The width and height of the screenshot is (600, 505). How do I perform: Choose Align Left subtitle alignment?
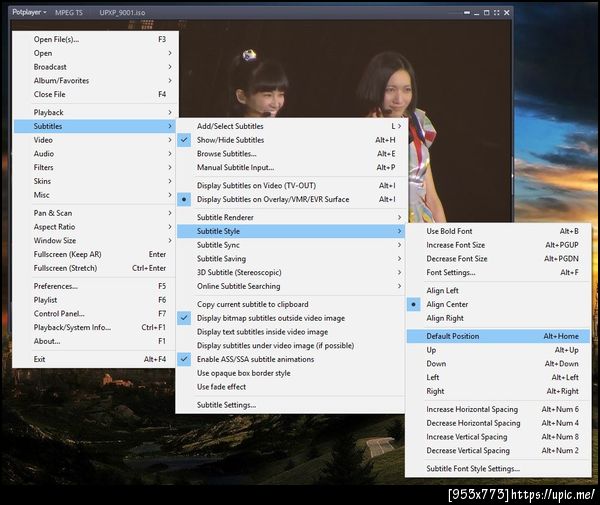tap(498, 291)
